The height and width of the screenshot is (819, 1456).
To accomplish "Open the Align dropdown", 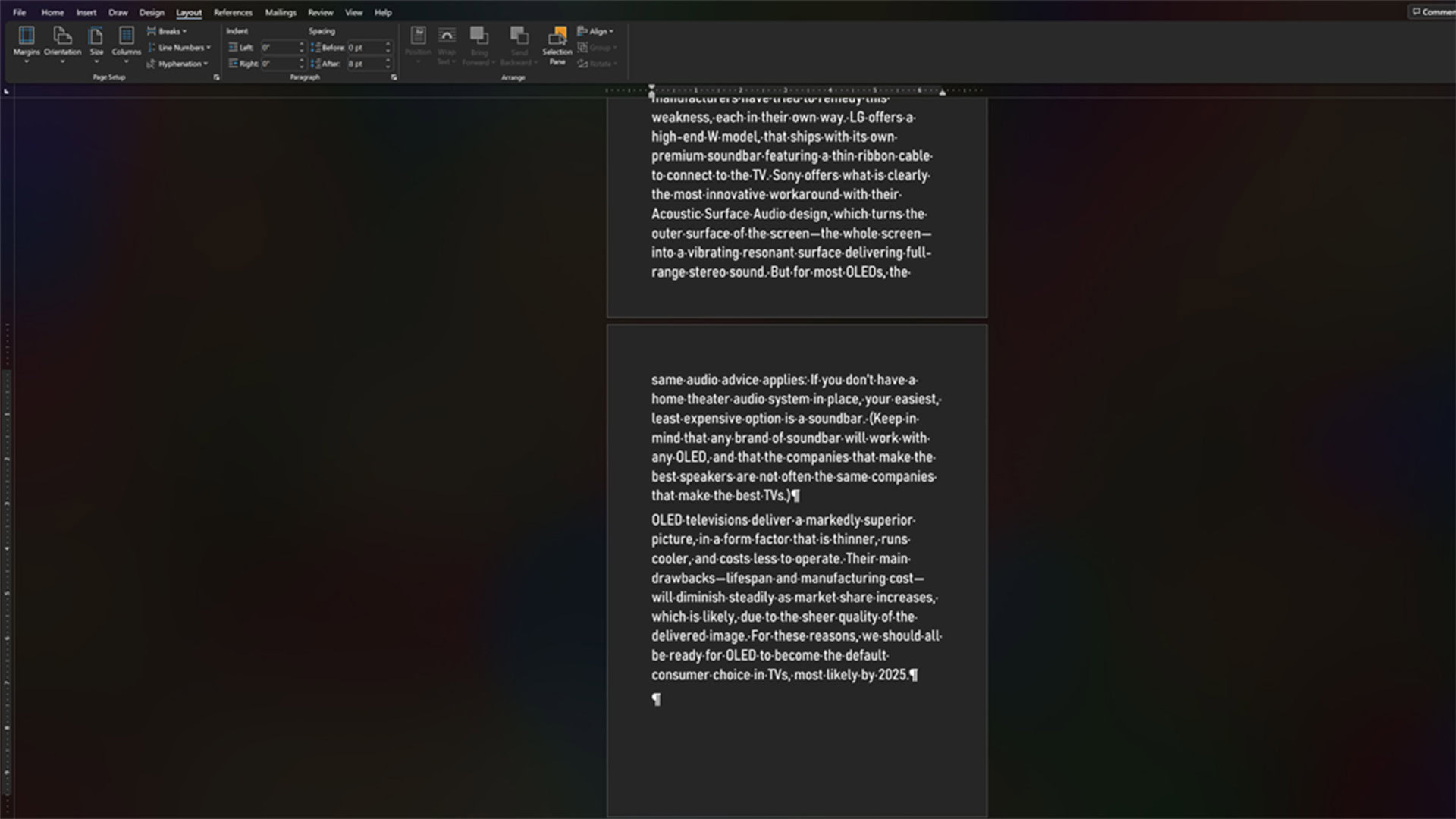I will point(597,31).
